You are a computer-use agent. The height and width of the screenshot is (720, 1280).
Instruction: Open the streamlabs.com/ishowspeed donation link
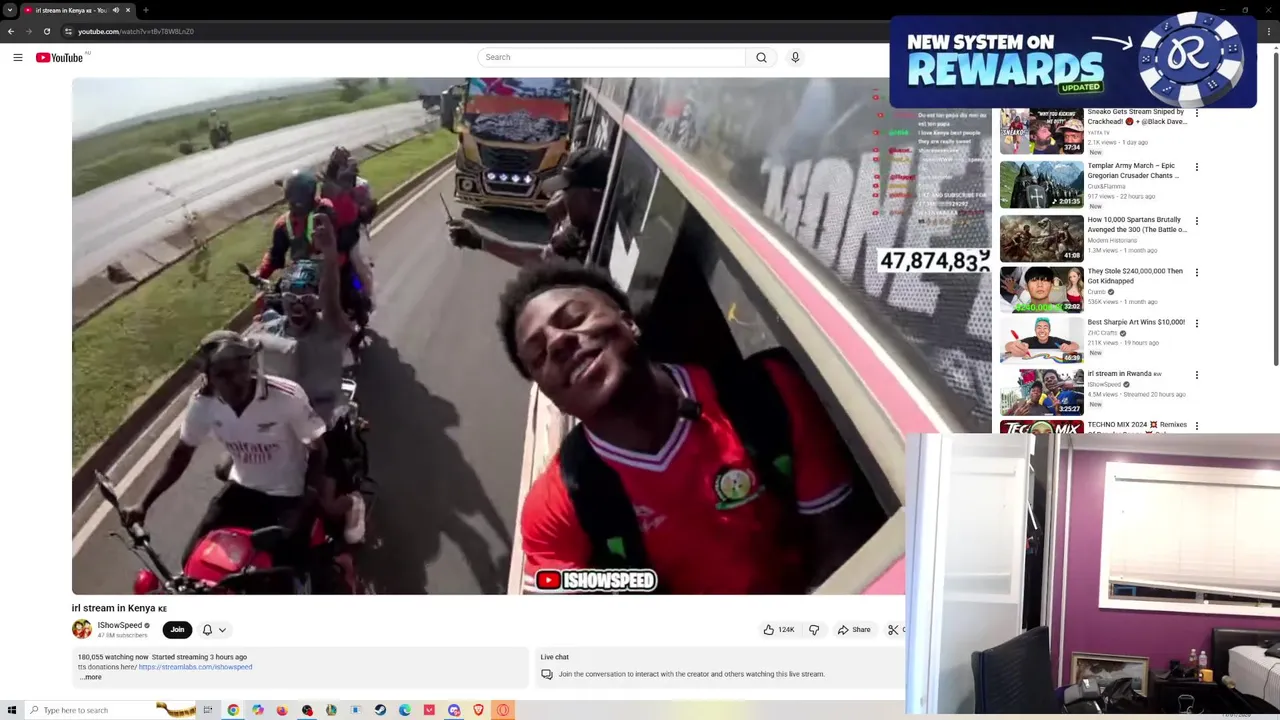tap(195, 667)
